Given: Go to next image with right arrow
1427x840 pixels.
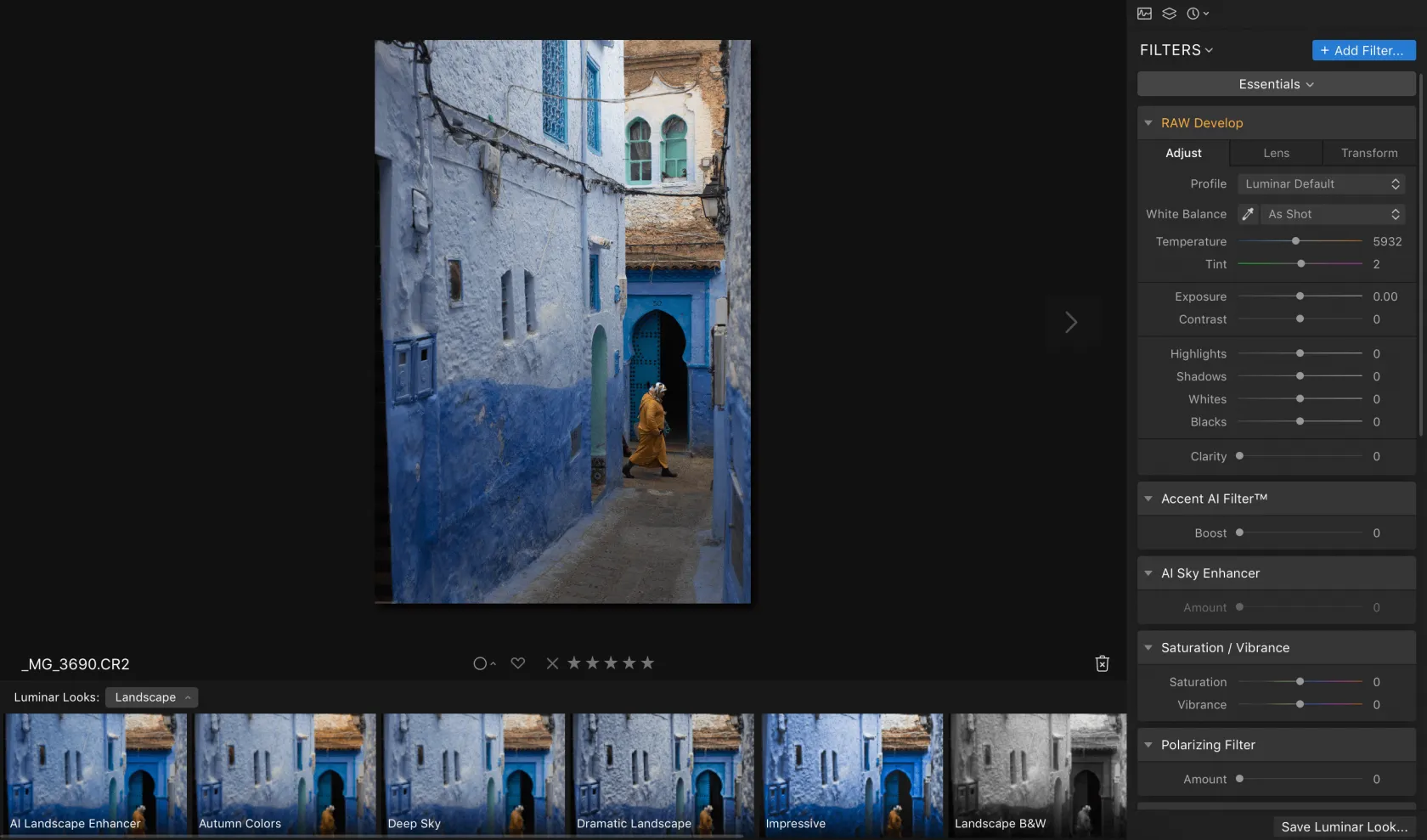Looking at the screenshot, I should pos(1071,322).
